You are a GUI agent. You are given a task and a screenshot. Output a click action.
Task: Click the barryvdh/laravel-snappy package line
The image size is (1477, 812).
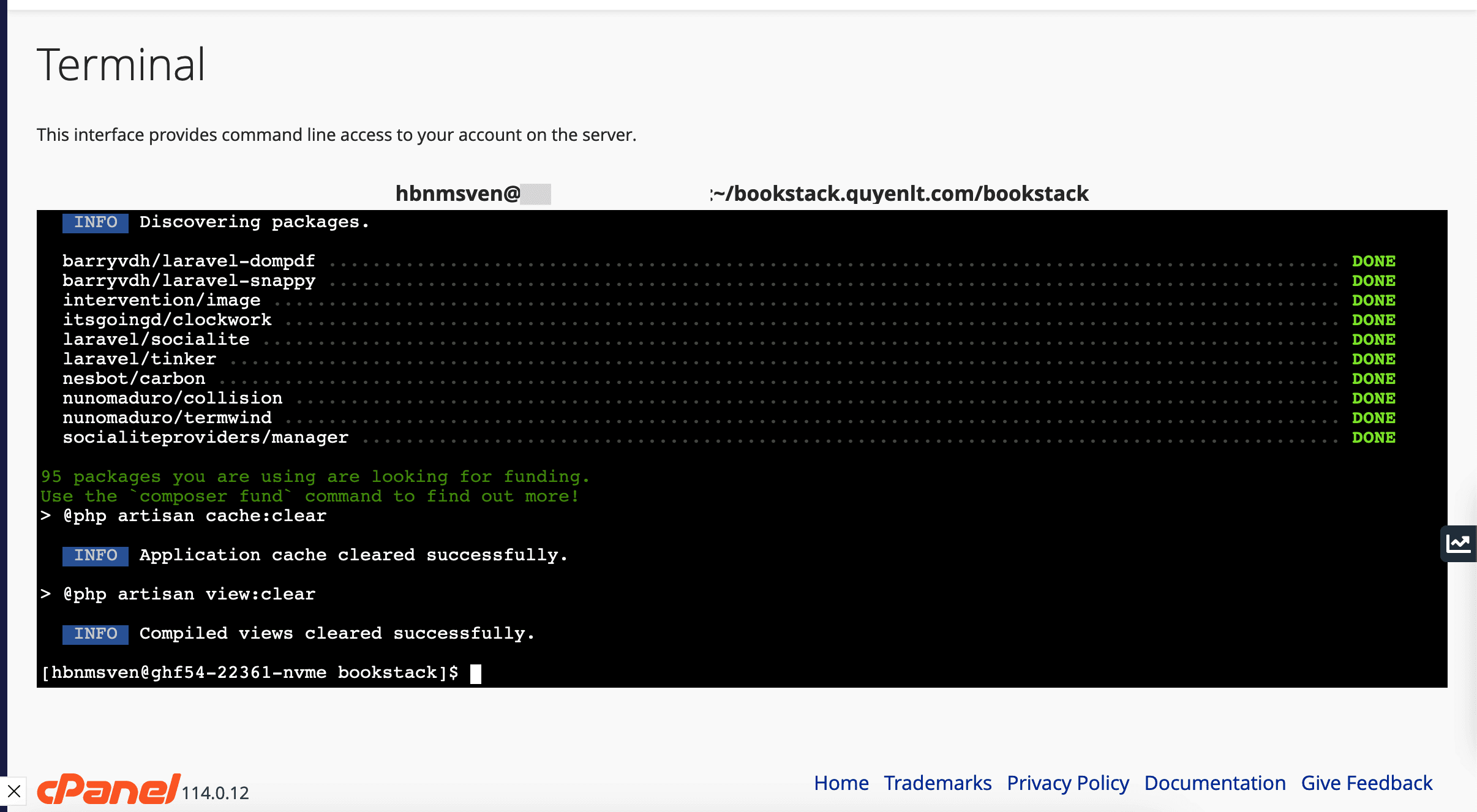click(729, 280)
